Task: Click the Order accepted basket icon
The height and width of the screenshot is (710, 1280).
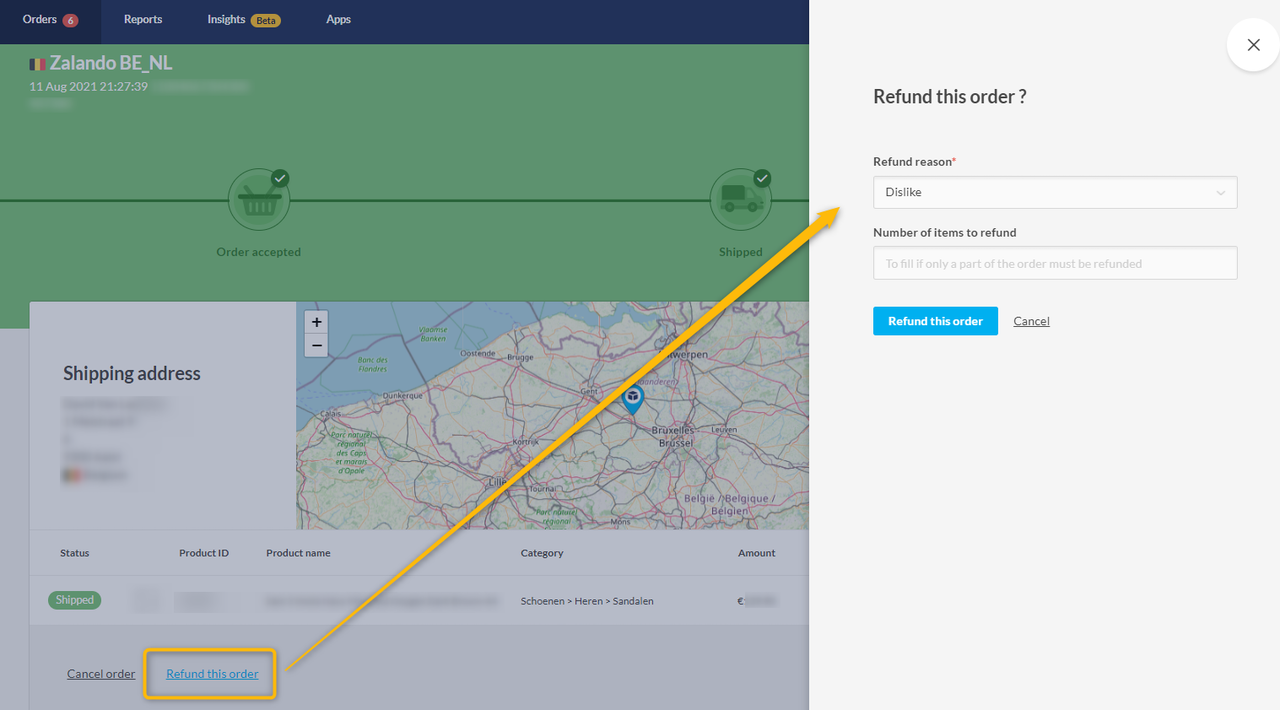Action: 259,200
